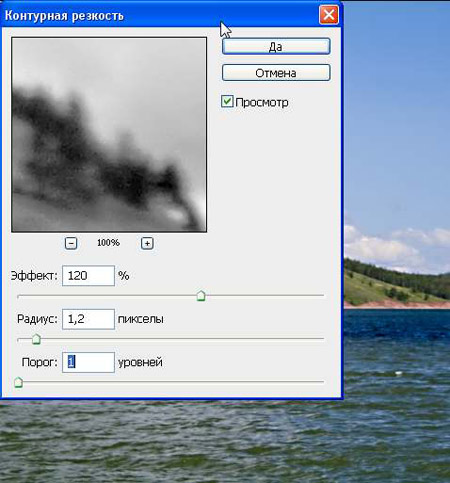450x483 pixels.
Task: Cancel via the Отмена button
Action: pyautogui.click(x=276, y=73)
